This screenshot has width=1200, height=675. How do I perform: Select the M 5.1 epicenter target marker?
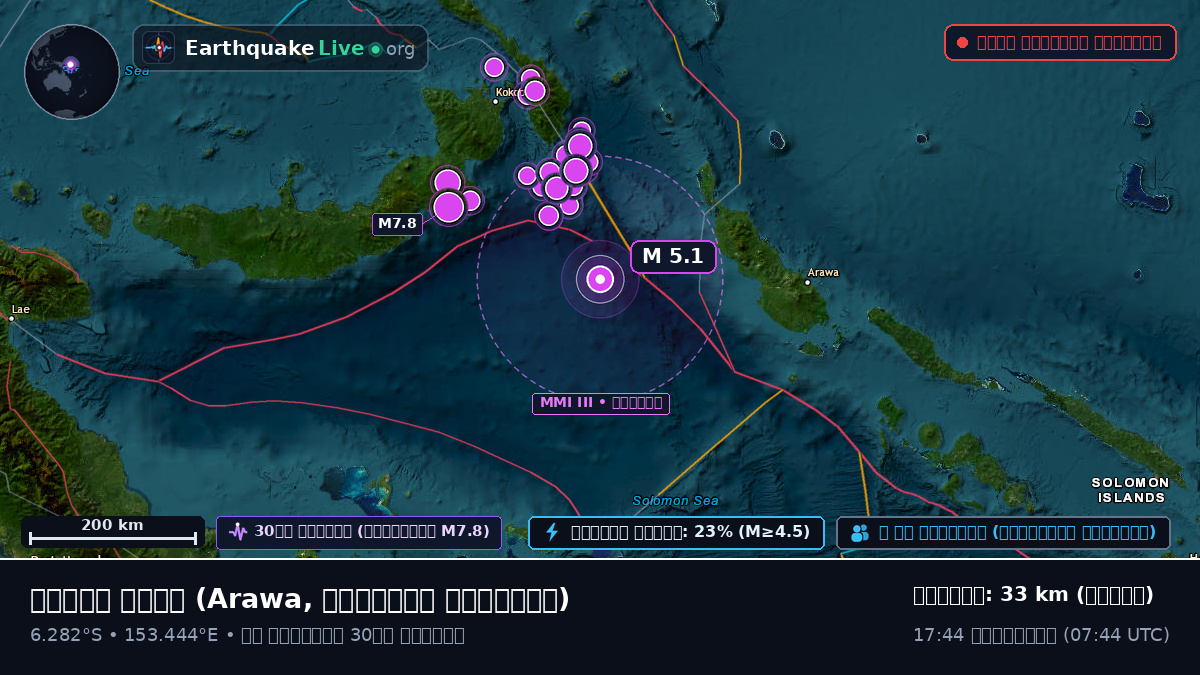pos(600,279)
